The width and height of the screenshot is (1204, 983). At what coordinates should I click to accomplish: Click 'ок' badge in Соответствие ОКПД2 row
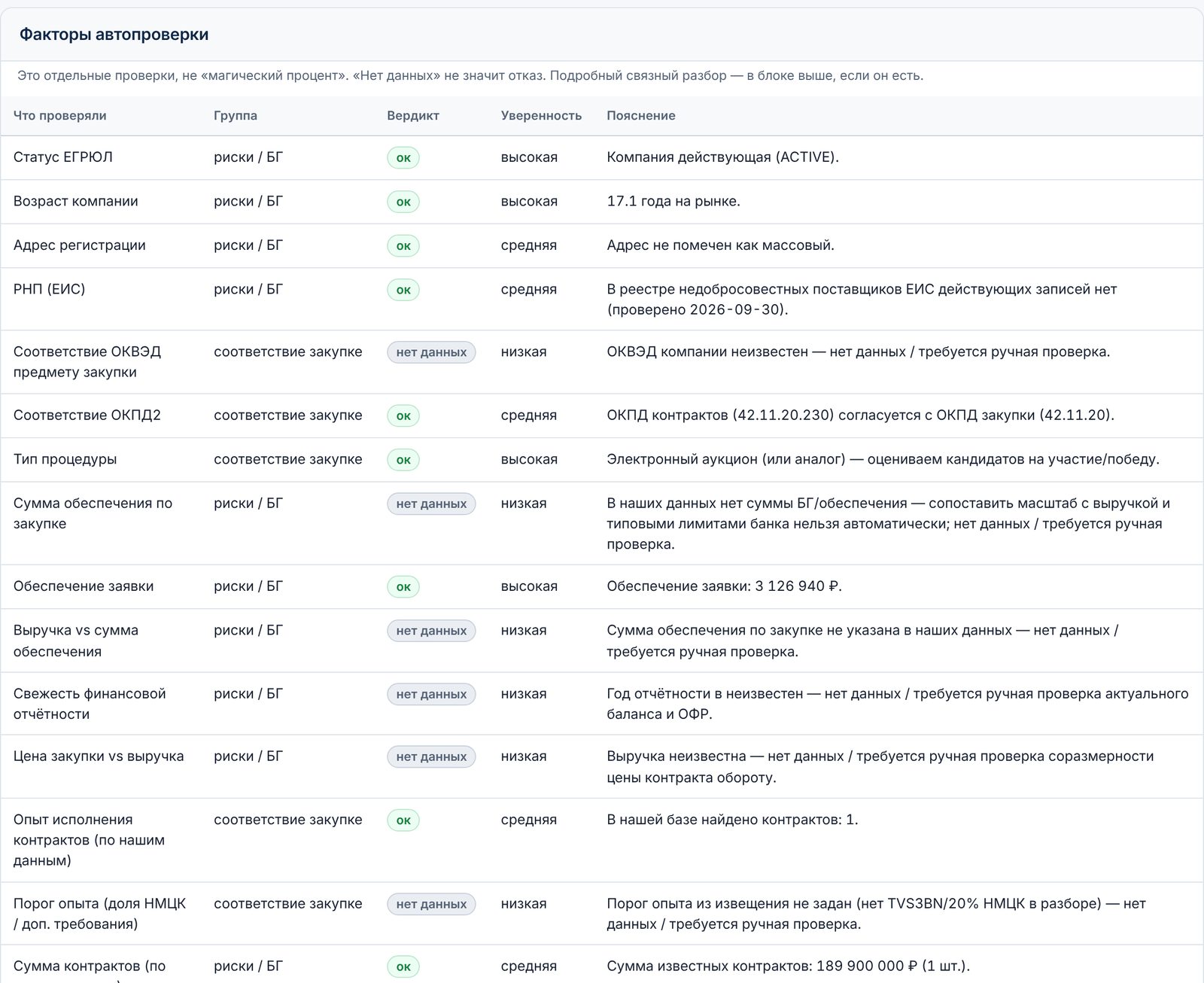403,415
